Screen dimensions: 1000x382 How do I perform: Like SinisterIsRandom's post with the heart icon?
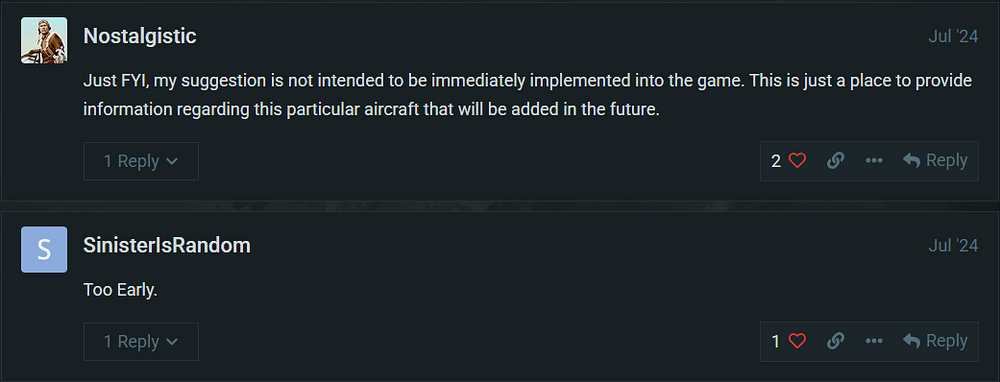click(x=797, y=342)
